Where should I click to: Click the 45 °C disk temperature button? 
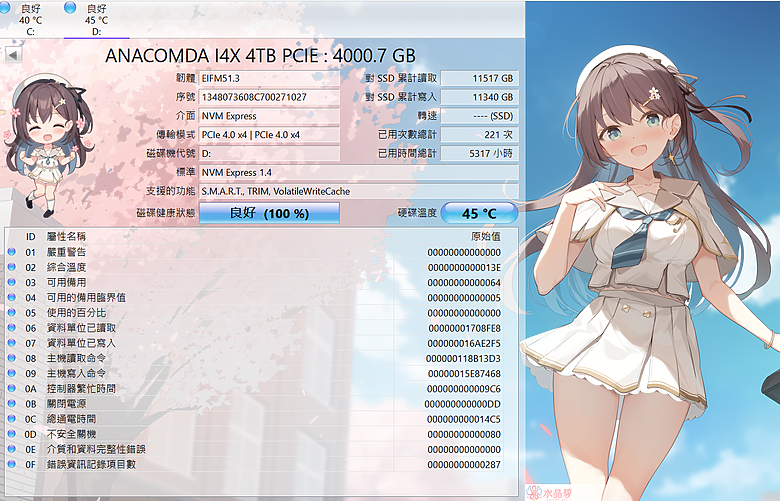point(480,213)
